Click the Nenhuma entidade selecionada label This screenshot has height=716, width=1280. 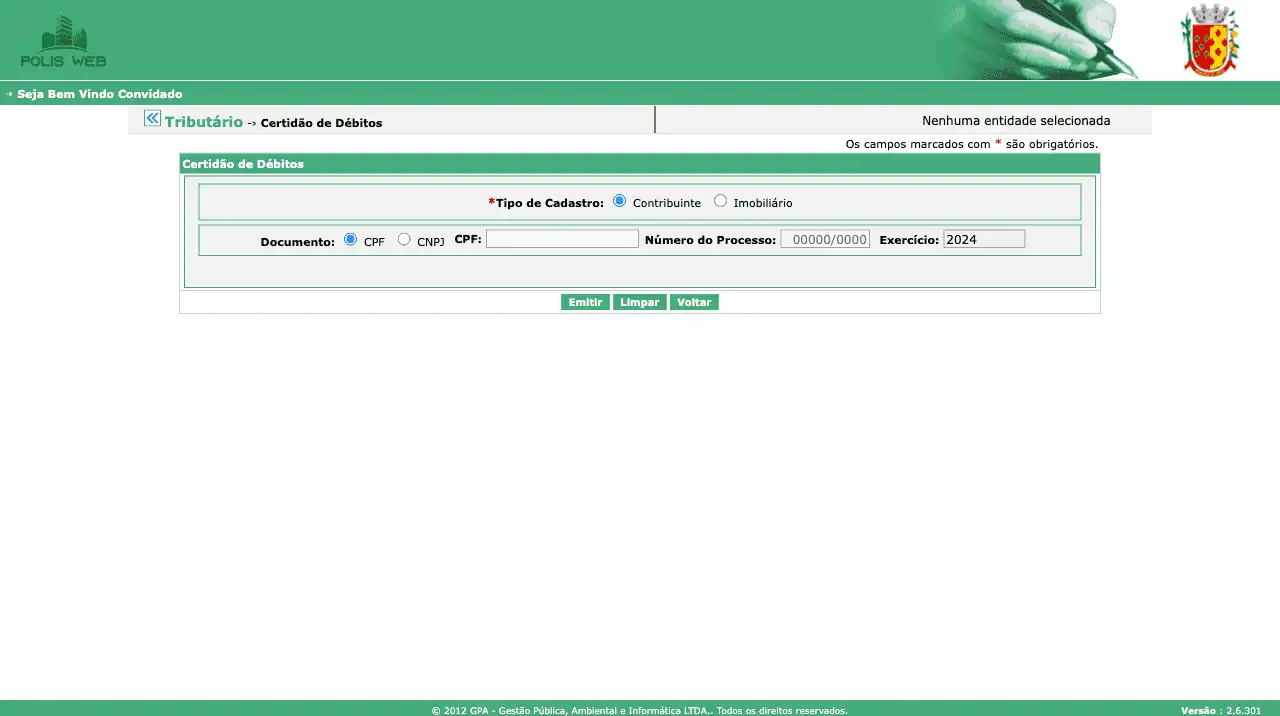pyautogui.click(x=1016, y=121)
